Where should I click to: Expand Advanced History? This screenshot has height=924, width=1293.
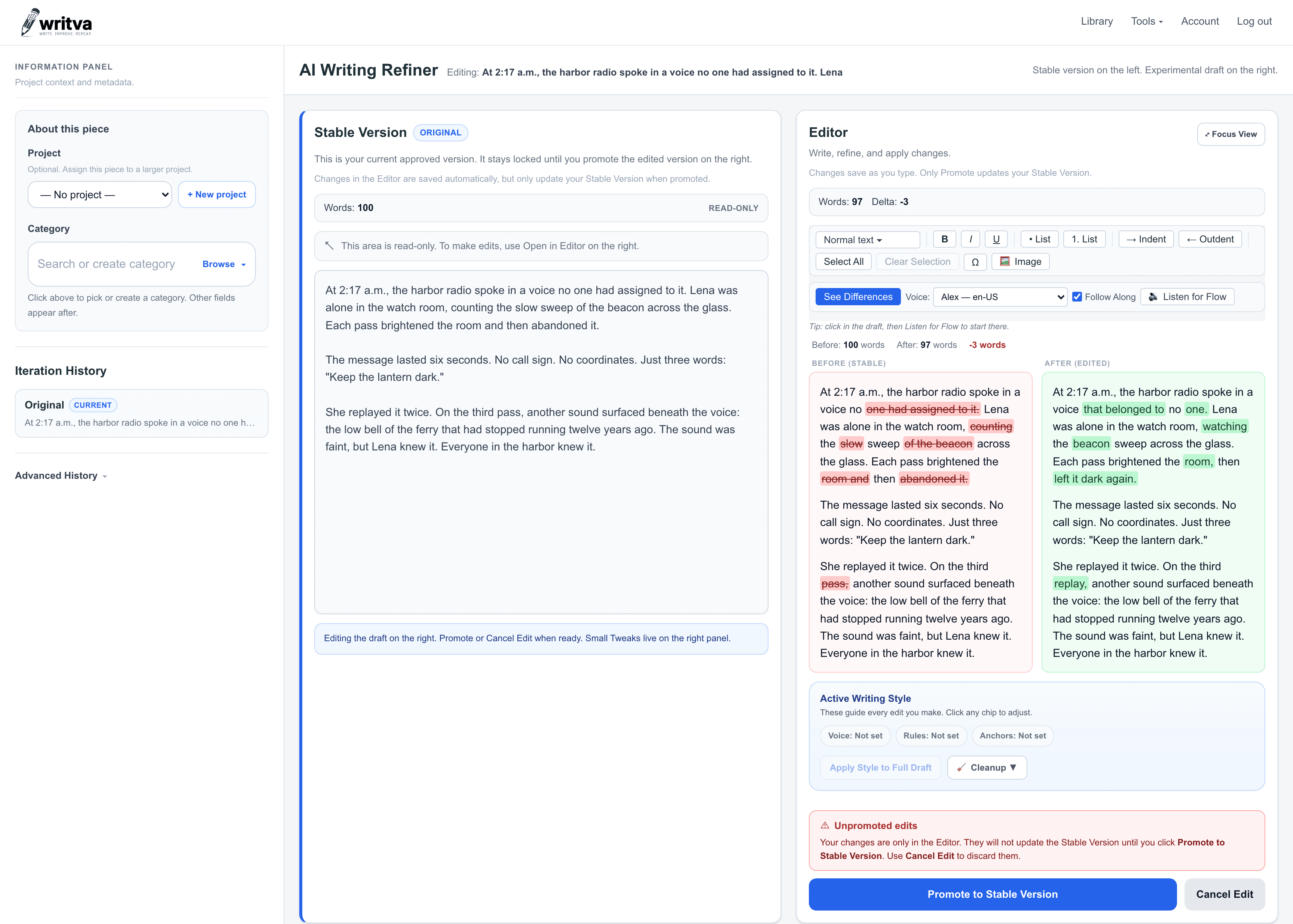pos(61,476)
